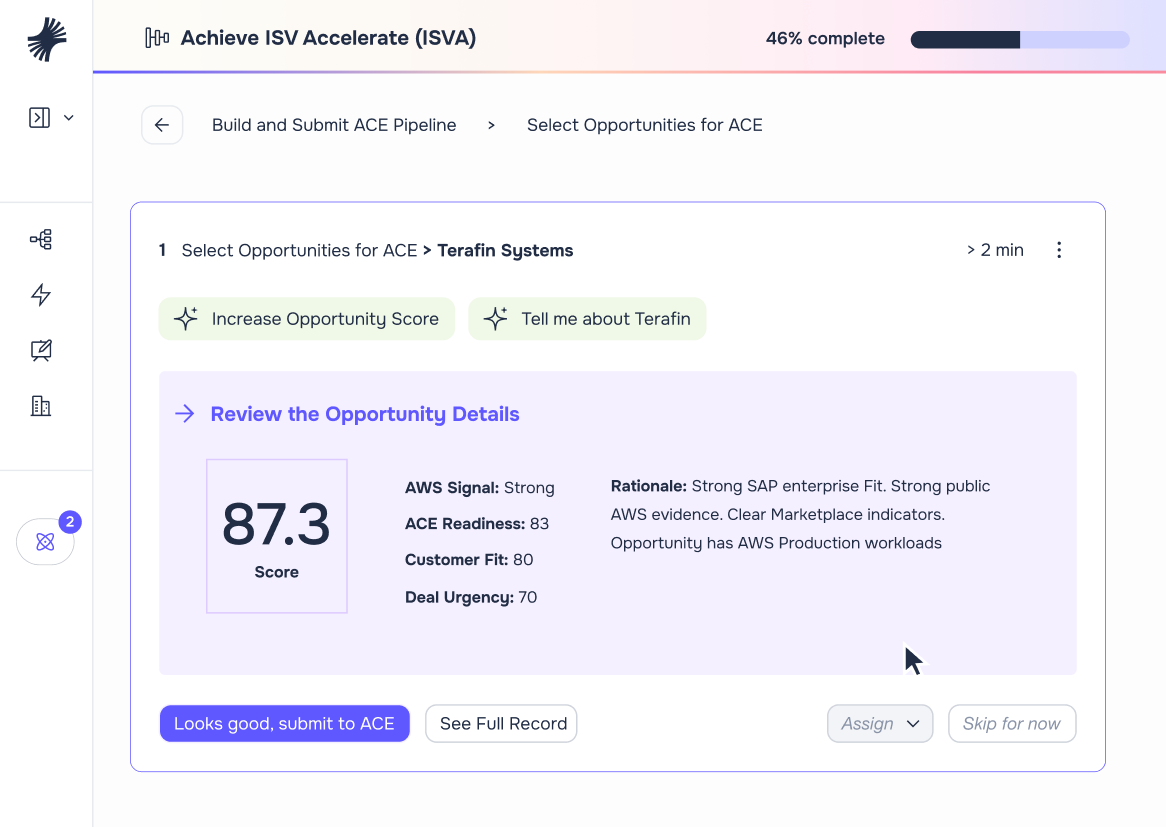This screenshot has width=1166, height=827.
Task: Open the Assign dropdown
Action: (x=880, y=724)
